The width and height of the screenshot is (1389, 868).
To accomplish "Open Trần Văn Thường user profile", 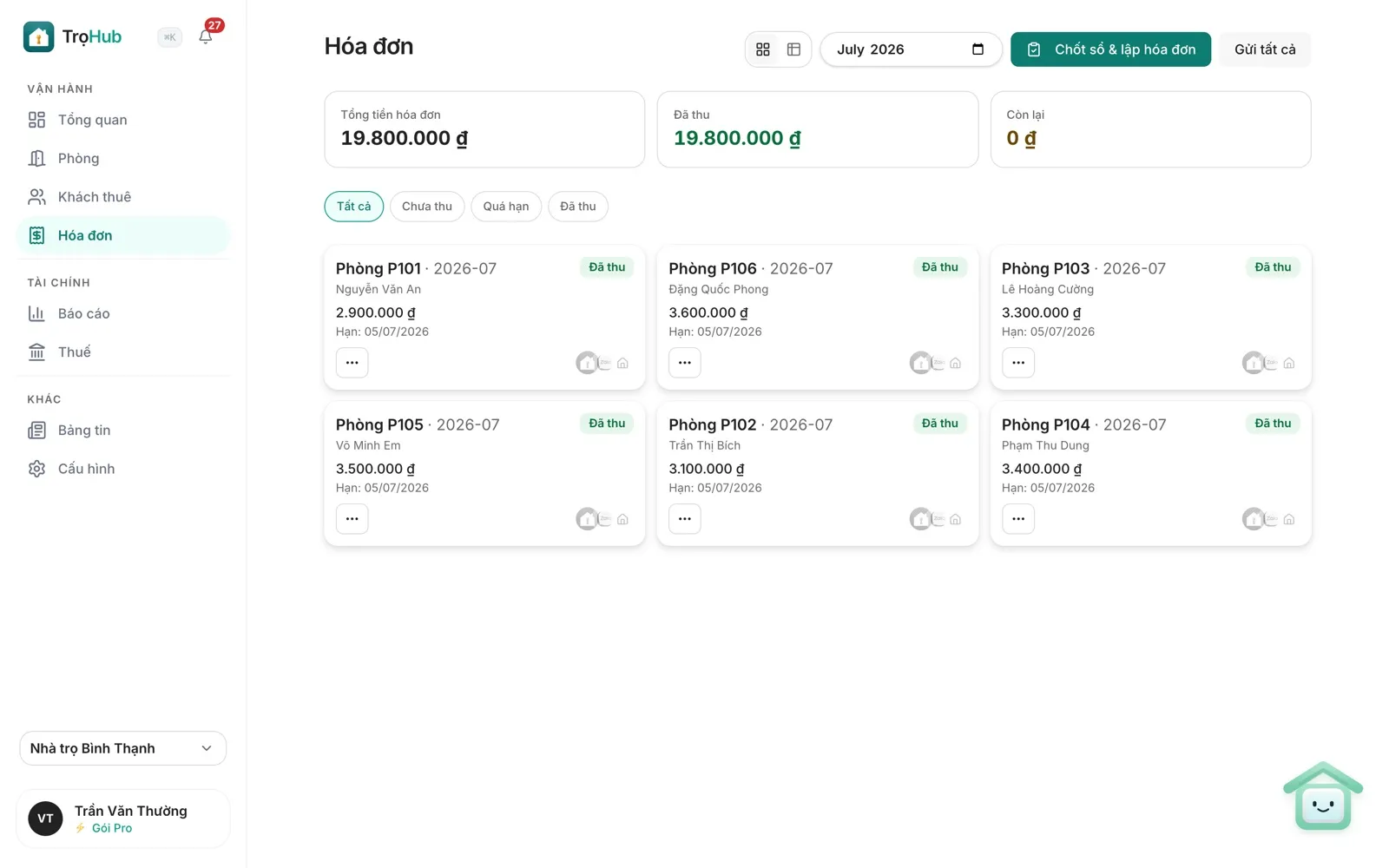I will click(x=122, y=819).
